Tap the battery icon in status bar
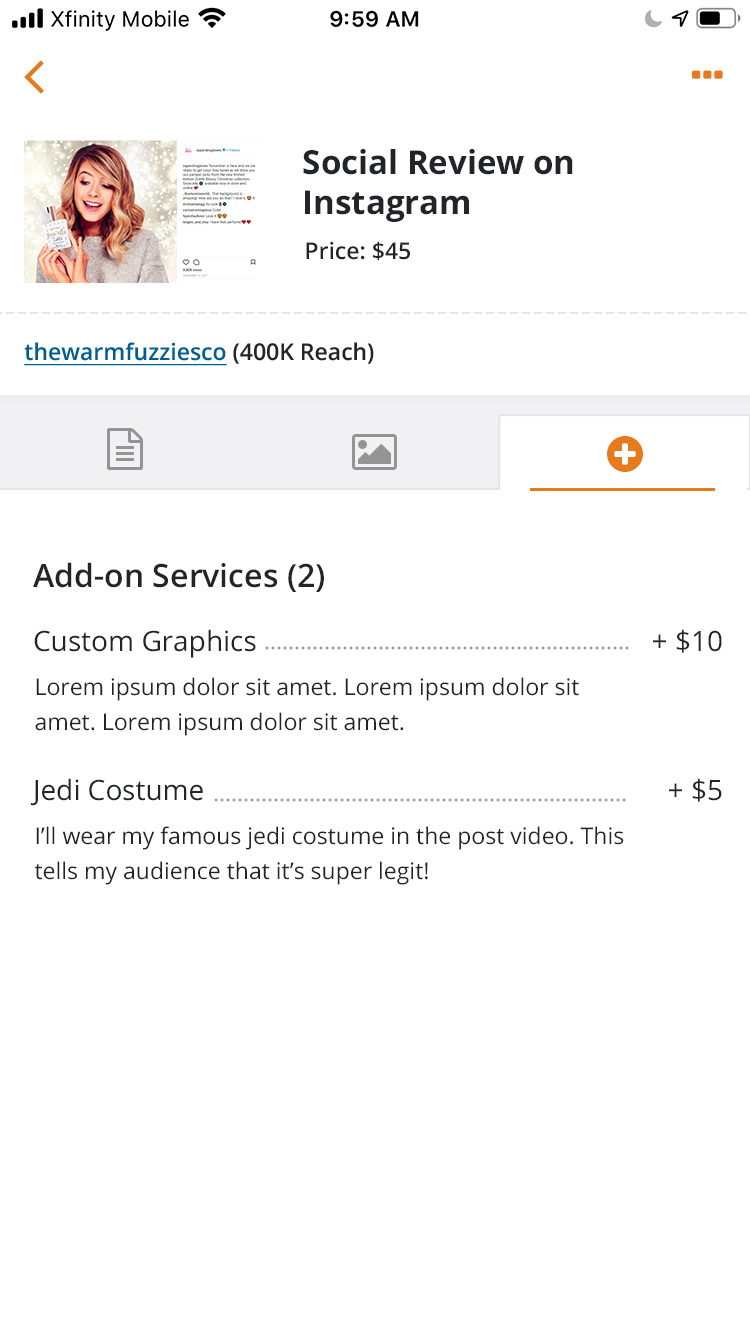 coord(717,18)
